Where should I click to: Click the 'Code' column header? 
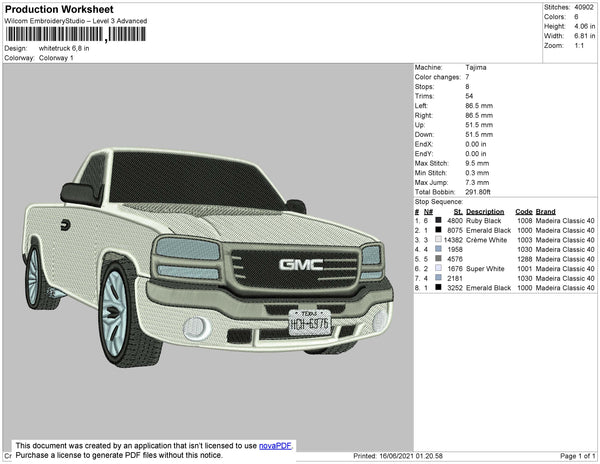523,212
